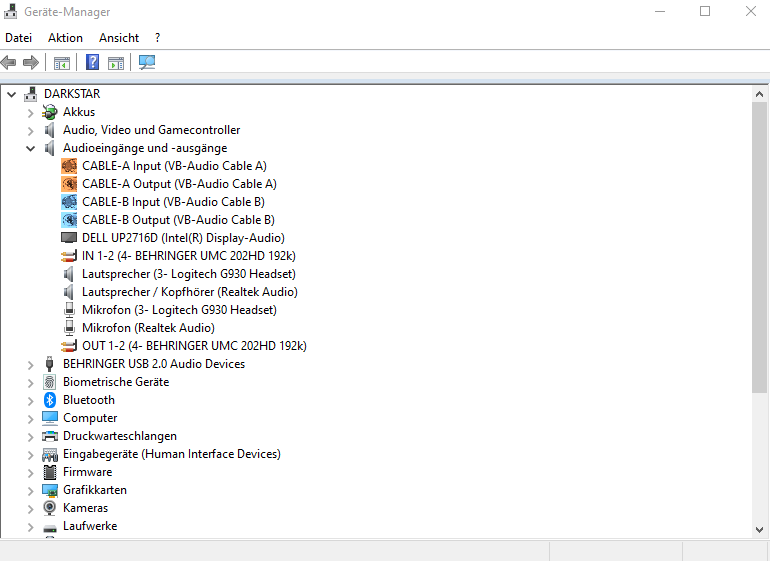Open the show/hide console tree toolbar icon
This screenshot has height=561, width=770.
click(x=62, y=63)
